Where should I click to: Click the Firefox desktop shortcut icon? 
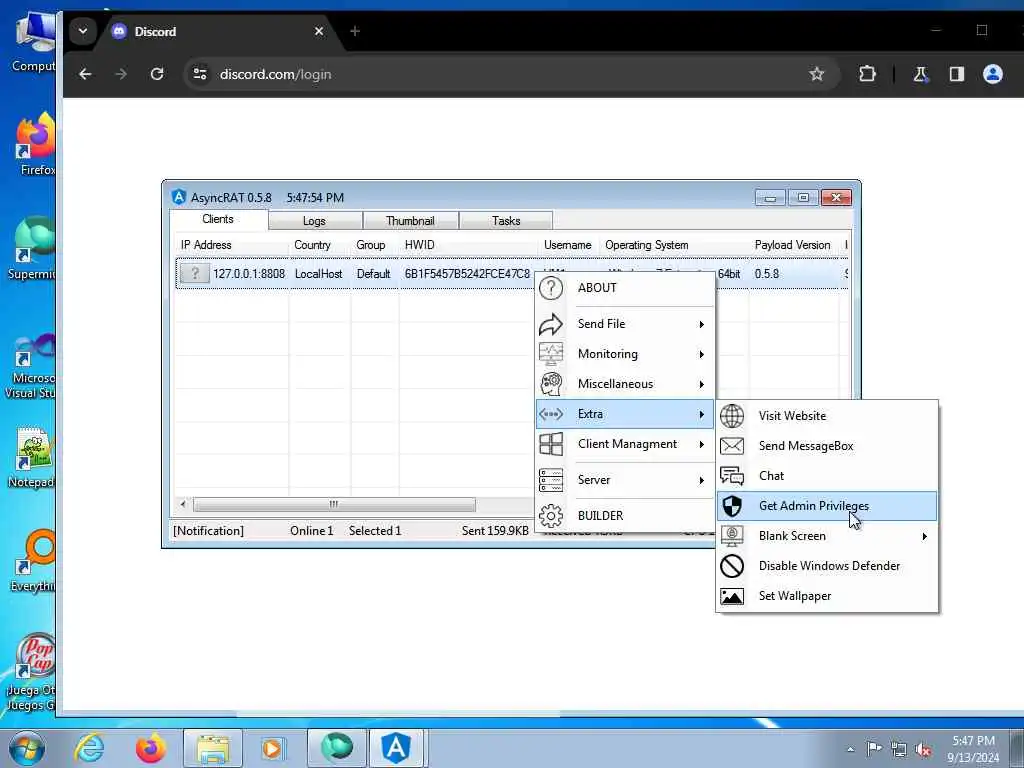click(x=36, y=136)
